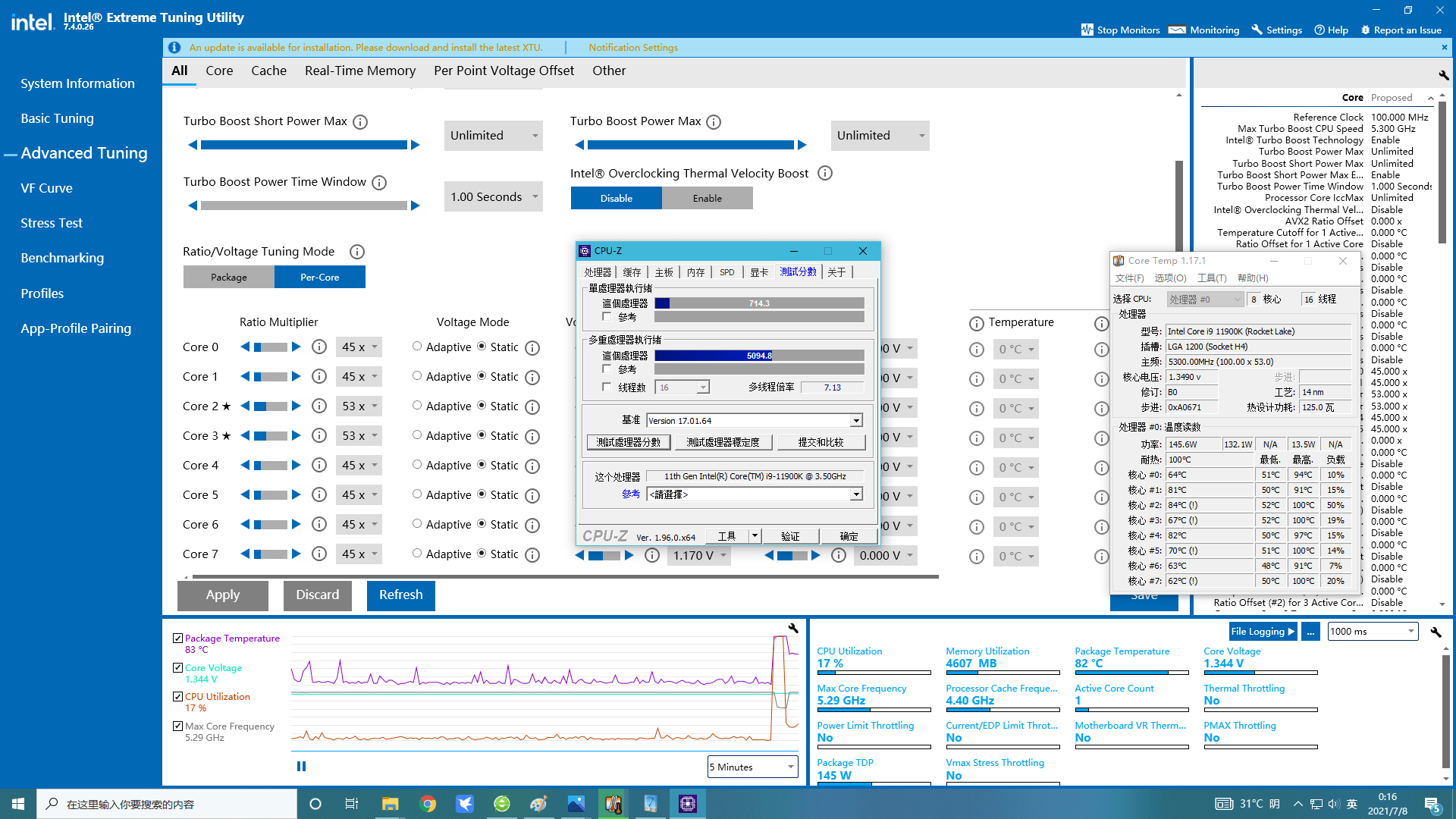Screen dimensions: 1456x819
Task: Open VF Curve in sidebar
Action: point(47,188)
